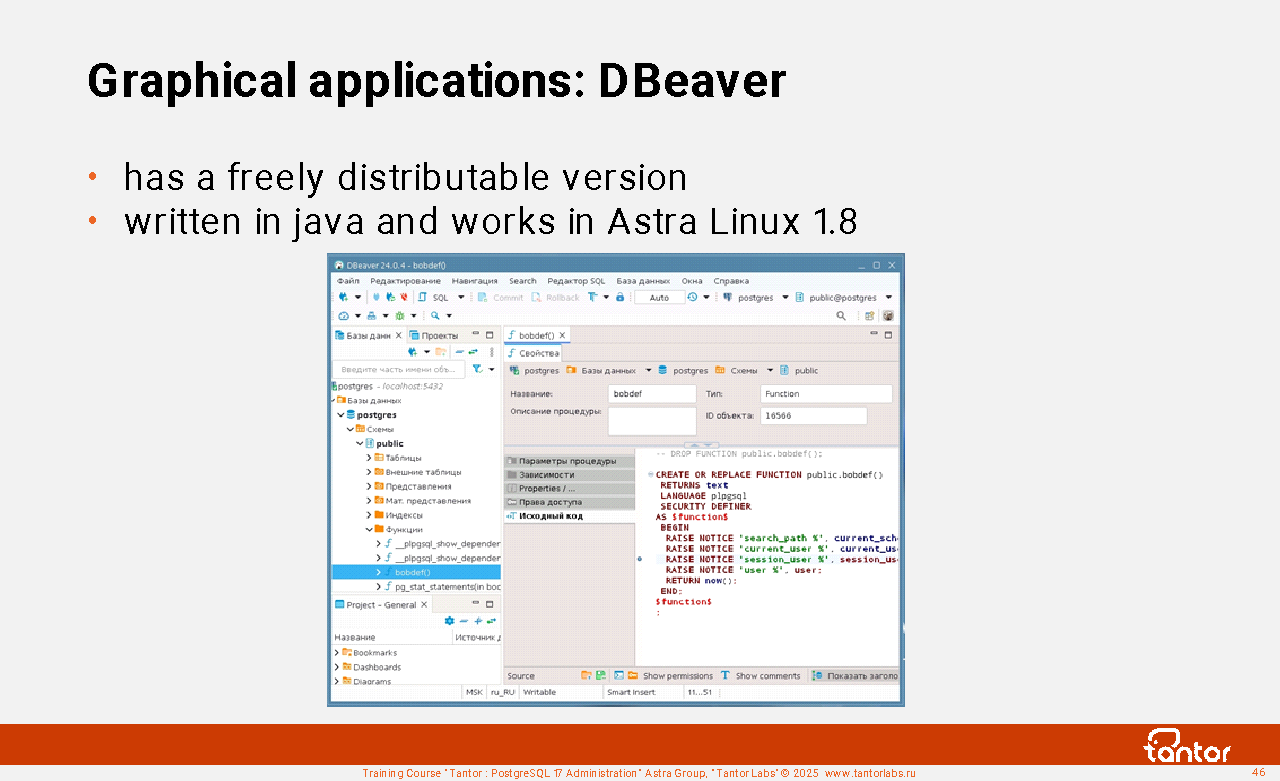Click the Название input field with bobdef

click(x=651, y=394)
